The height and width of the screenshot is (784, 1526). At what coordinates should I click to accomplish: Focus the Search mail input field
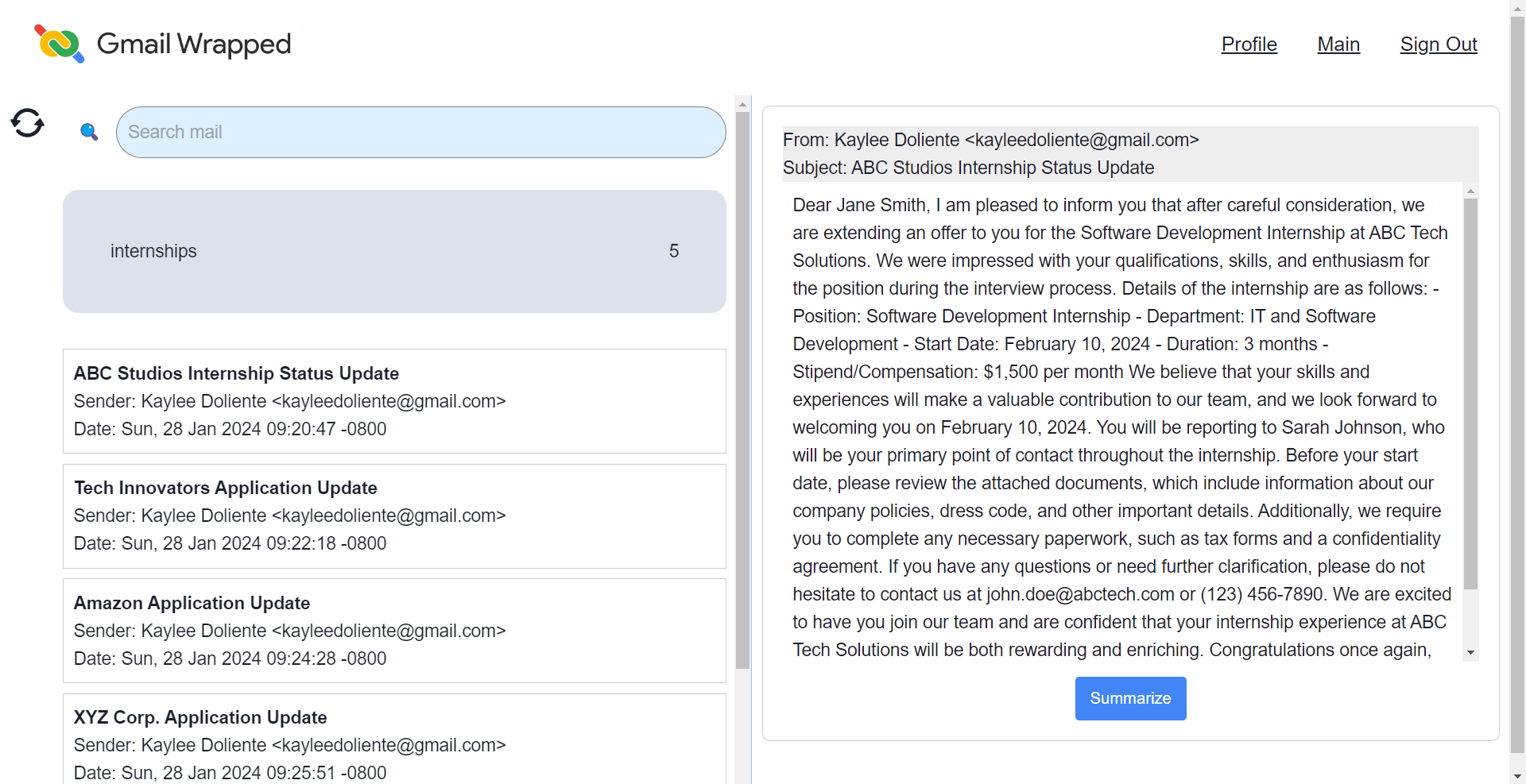pos(420,132)
